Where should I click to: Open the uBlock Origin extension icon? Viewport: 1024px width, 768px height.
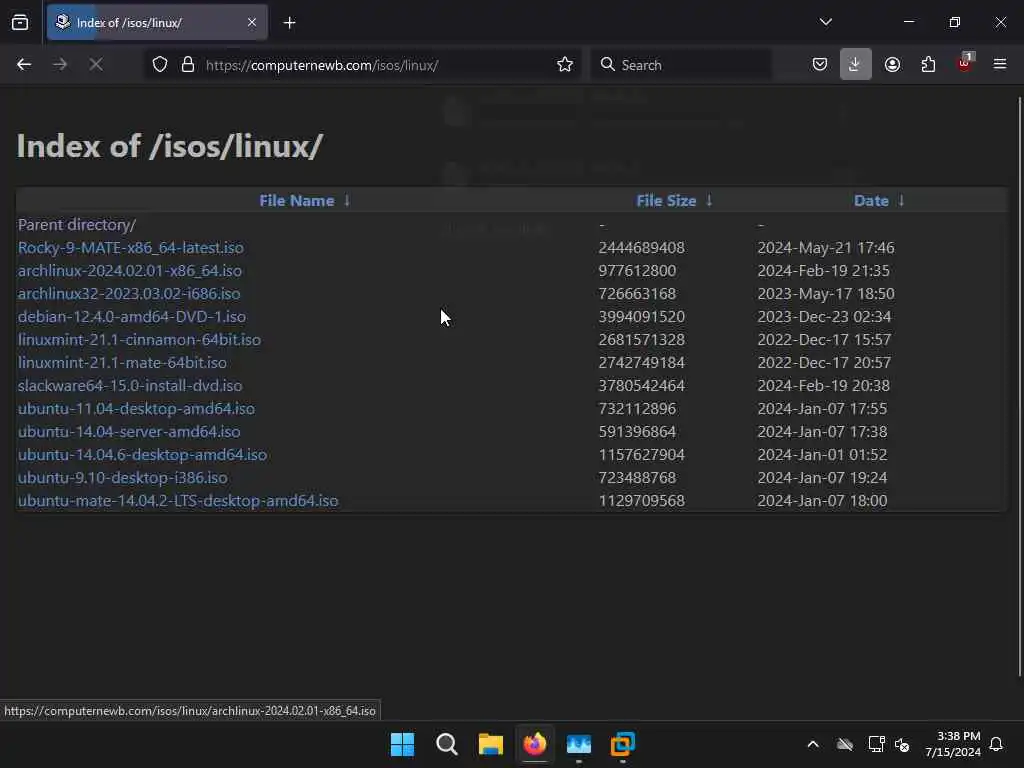pyautogui.click(x=965, y=63)
